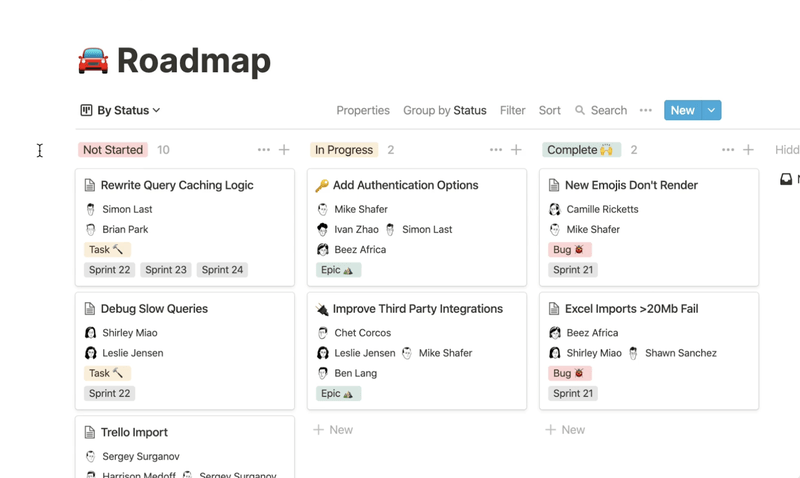Open the By Status view dropdown
The width and height of the screenshot is (800, 478).
point(121,110)
